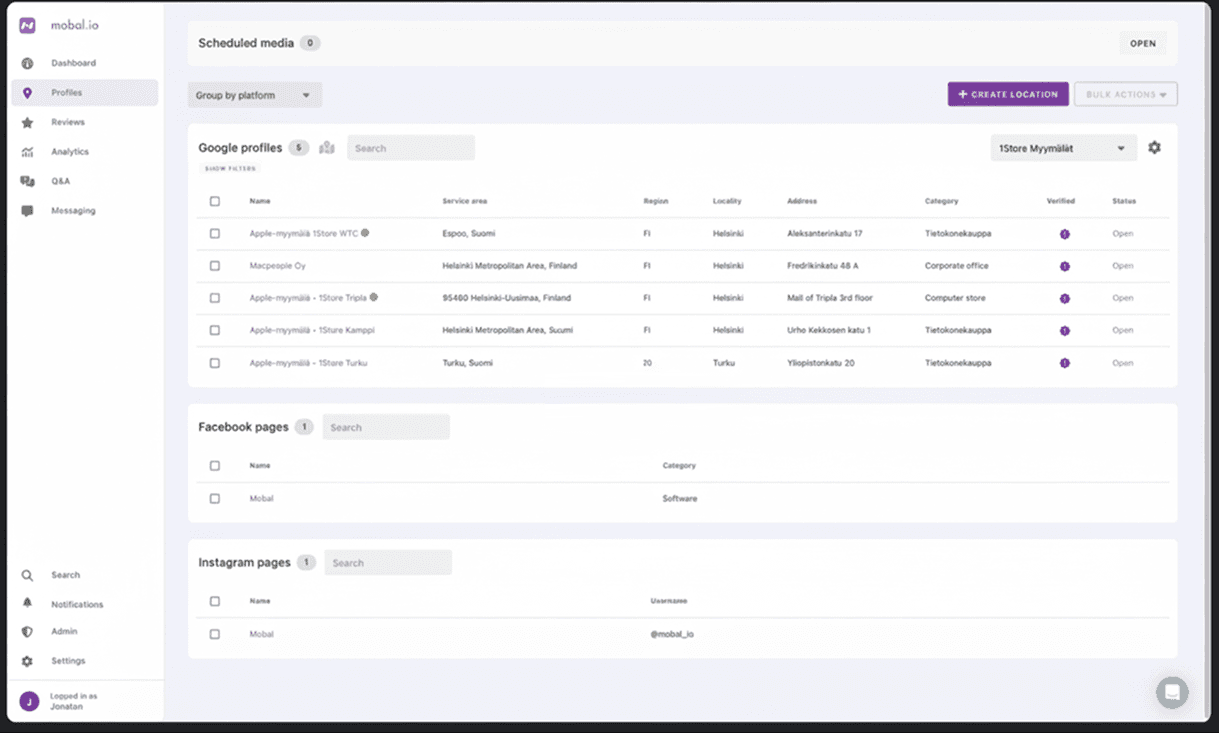Open the Google profiles map view icon
This screenshot has height=733, width=1219.
(327, 148)
